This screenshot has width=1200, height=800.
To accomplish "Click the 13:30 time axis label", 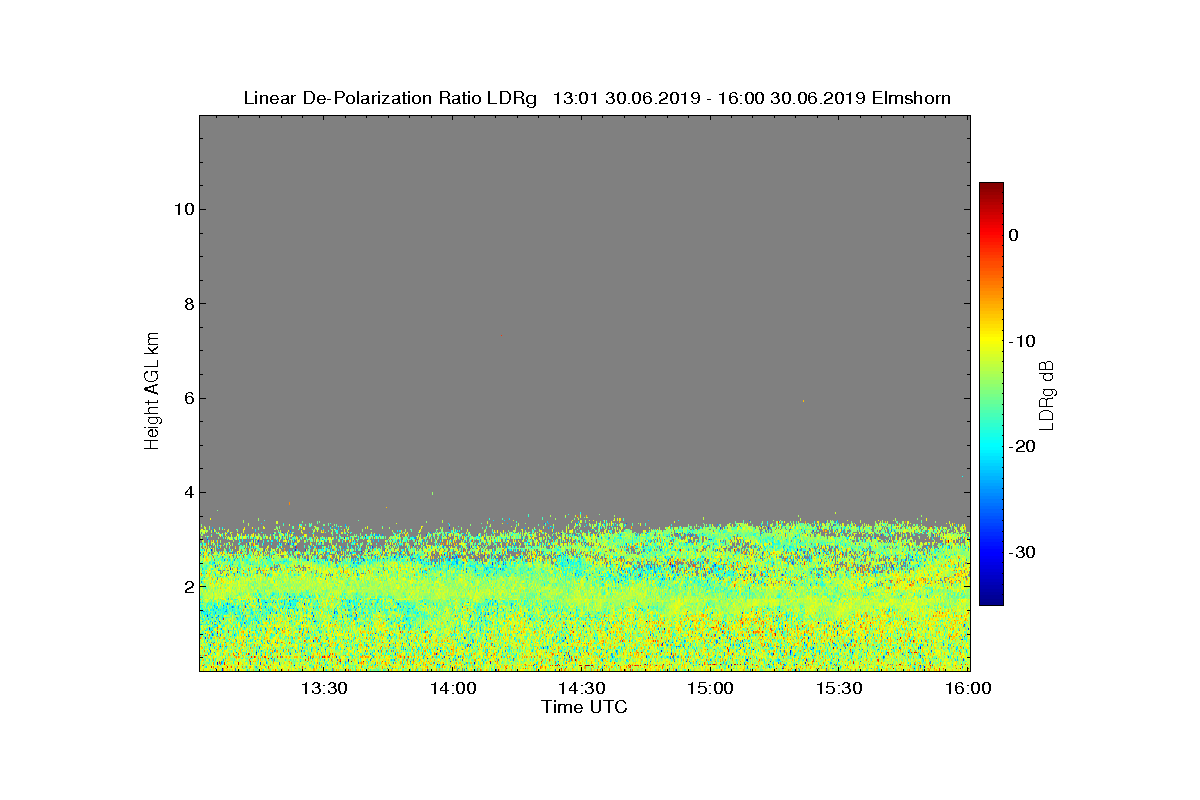I will coord(323,689).
